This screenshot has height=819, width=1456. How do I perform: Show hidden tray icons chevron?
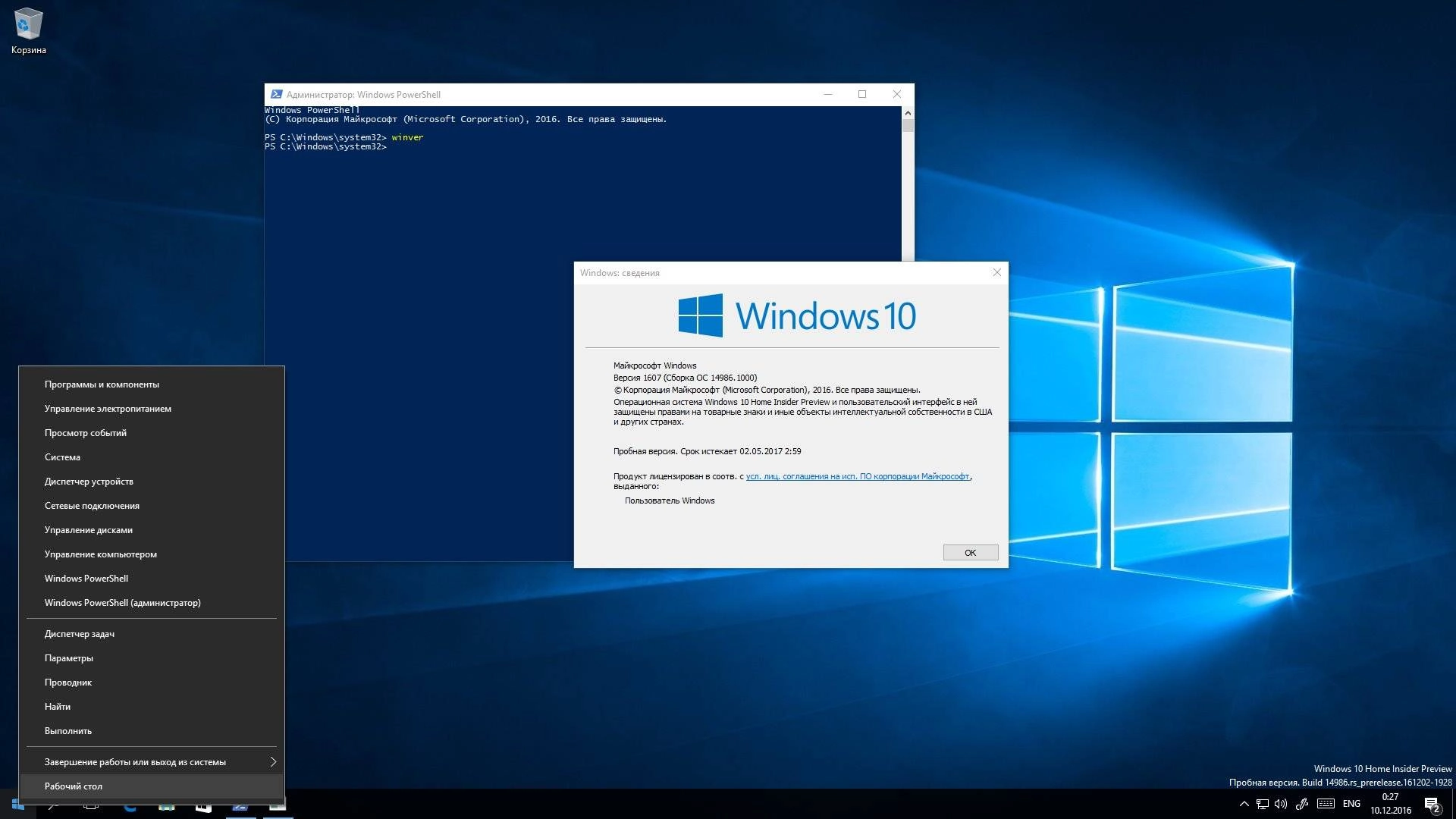[1244, 804]
